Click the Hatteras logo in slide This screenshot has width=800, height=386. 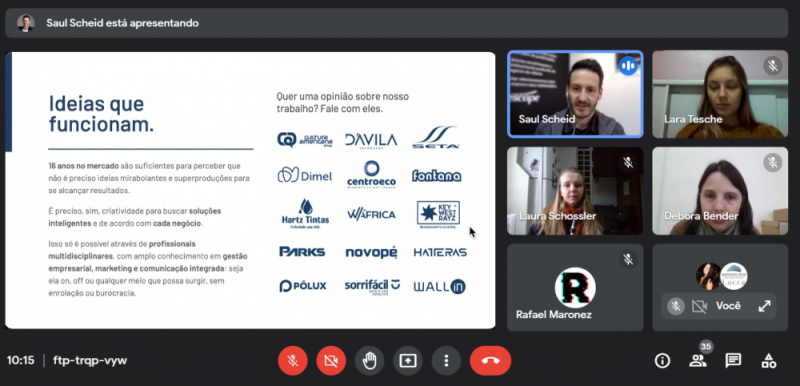(x=440, y=252)
